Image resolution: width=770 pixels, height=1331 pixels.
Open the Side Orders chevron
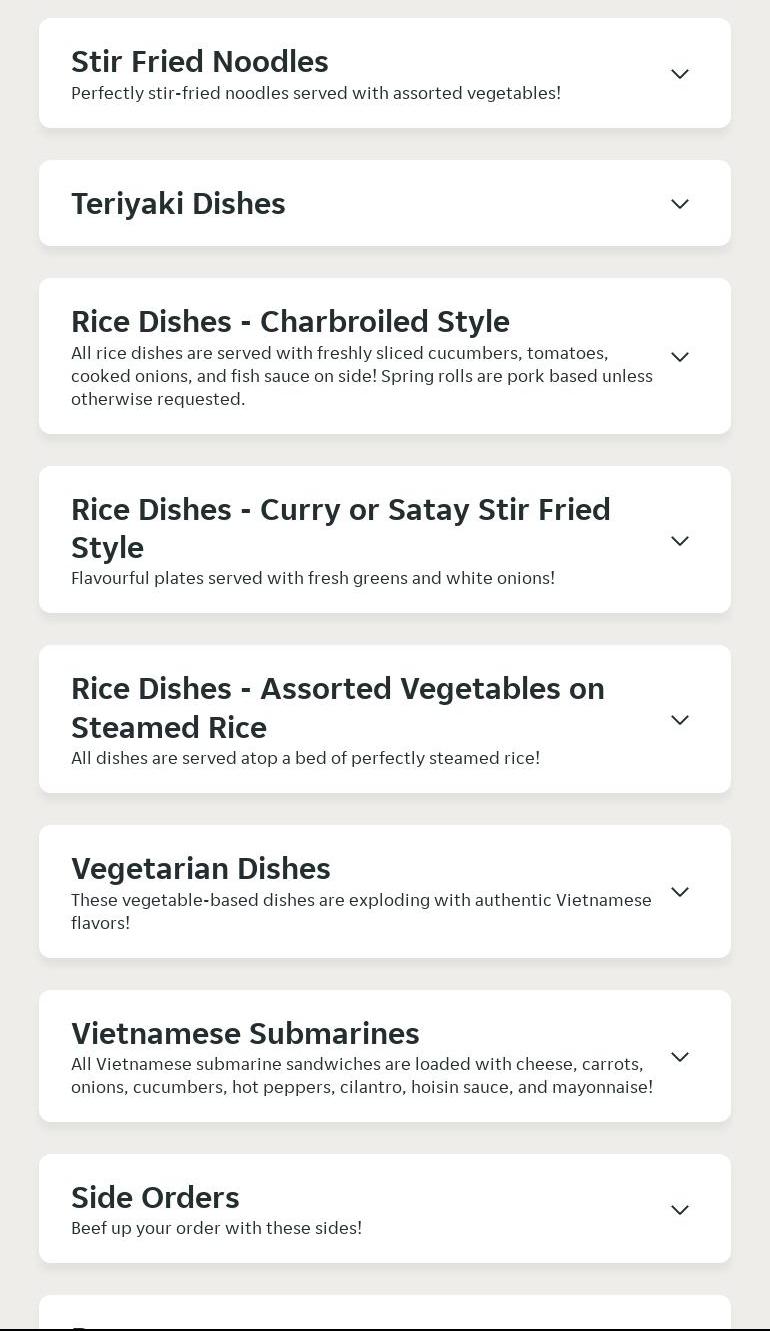point(679,1210)
